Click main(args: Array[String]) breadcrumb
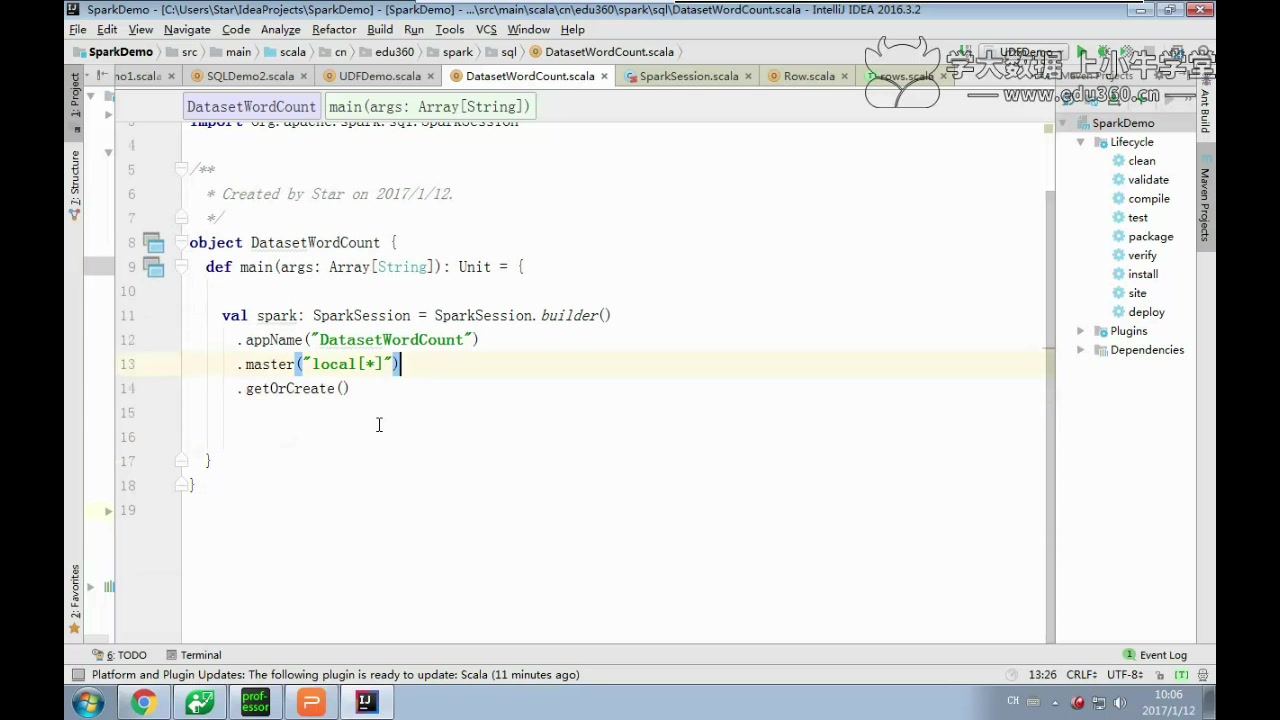 pos(429,107)
